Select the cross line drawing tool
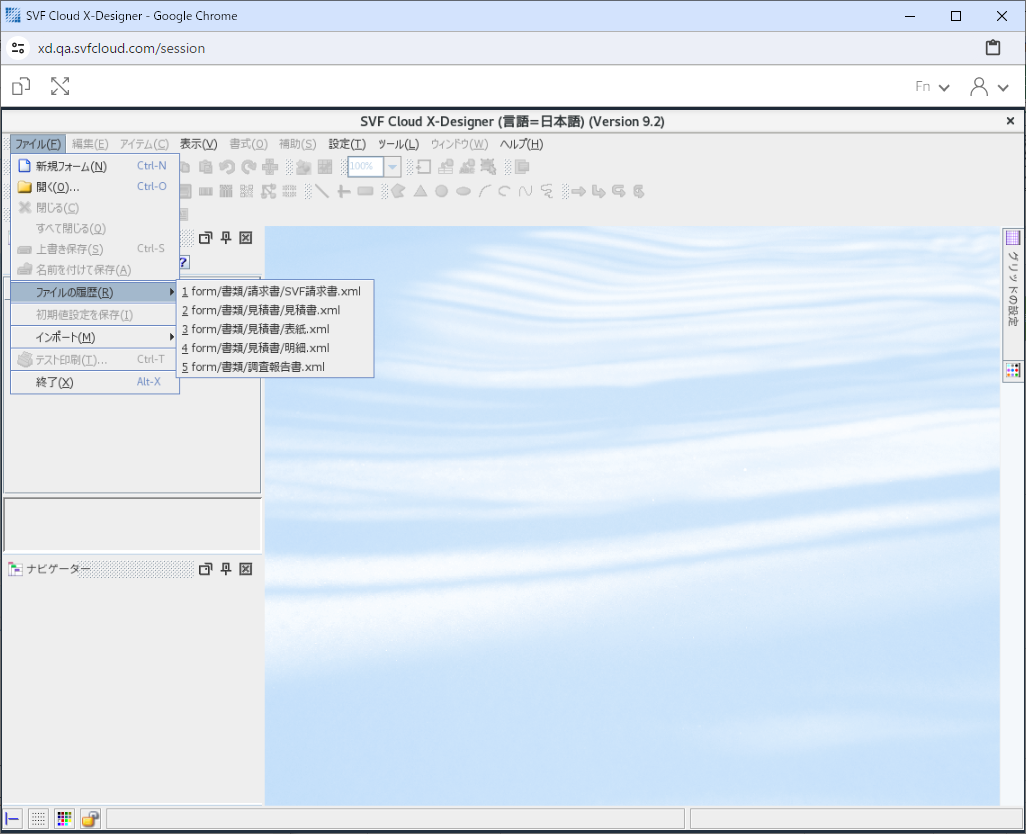Screen dimensions: 1026x834 [x=344, y=191]
